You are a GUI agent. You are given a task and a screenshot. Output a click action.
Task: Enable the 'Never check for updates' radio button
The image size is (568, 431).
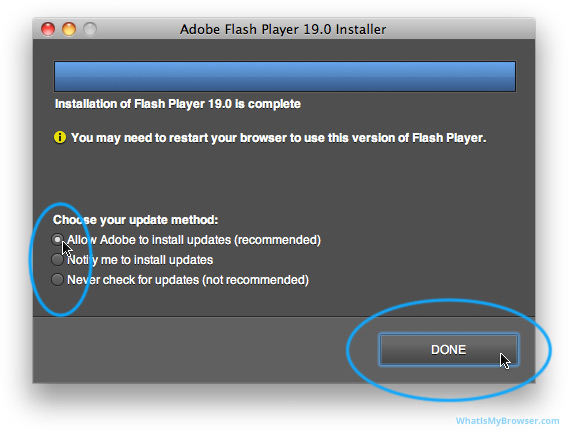pyautogui.click(x=58, y=280)
